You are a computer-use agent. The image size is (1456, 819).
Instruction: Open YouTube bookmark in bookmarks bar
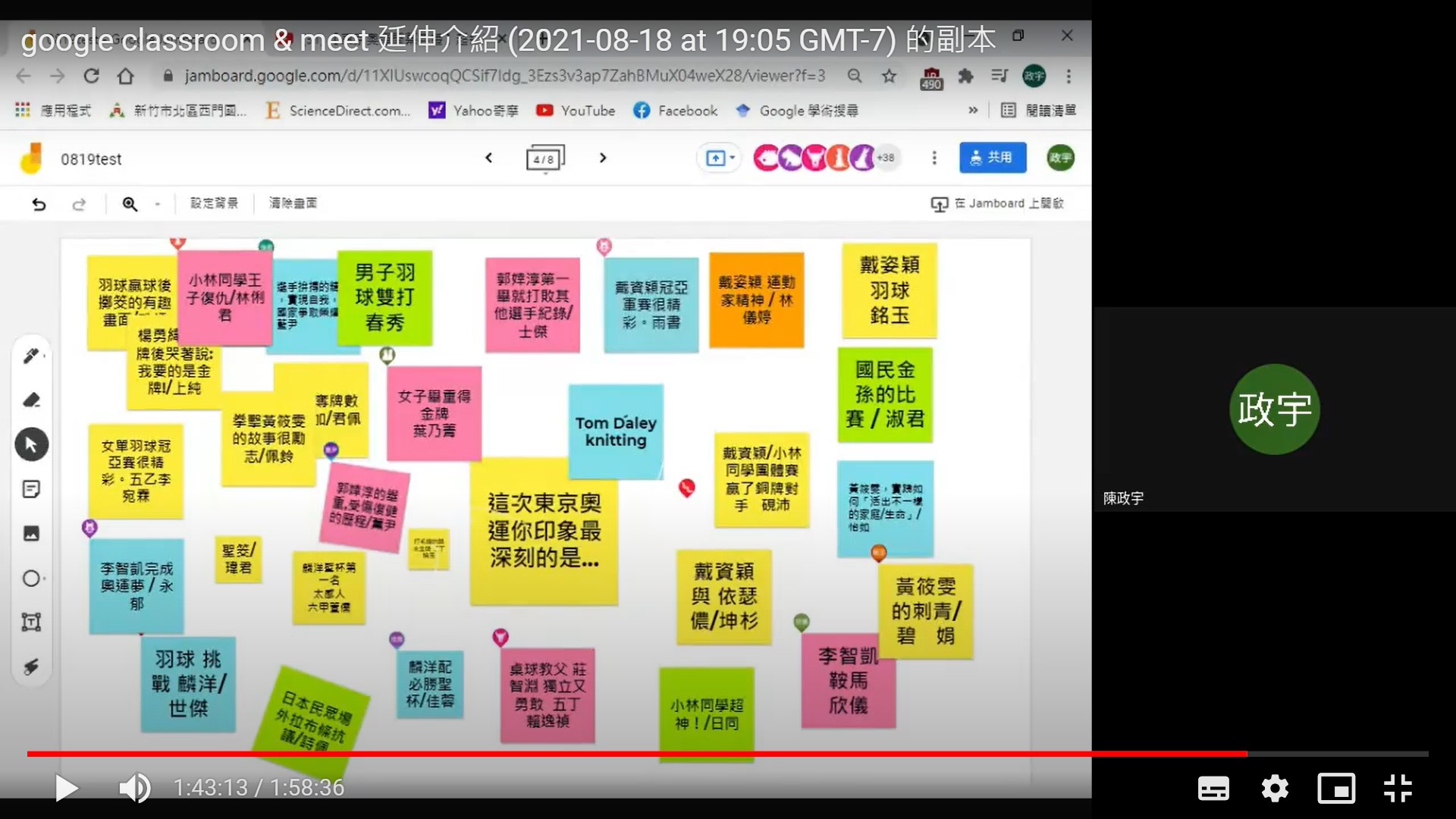(x=576, y=111)
